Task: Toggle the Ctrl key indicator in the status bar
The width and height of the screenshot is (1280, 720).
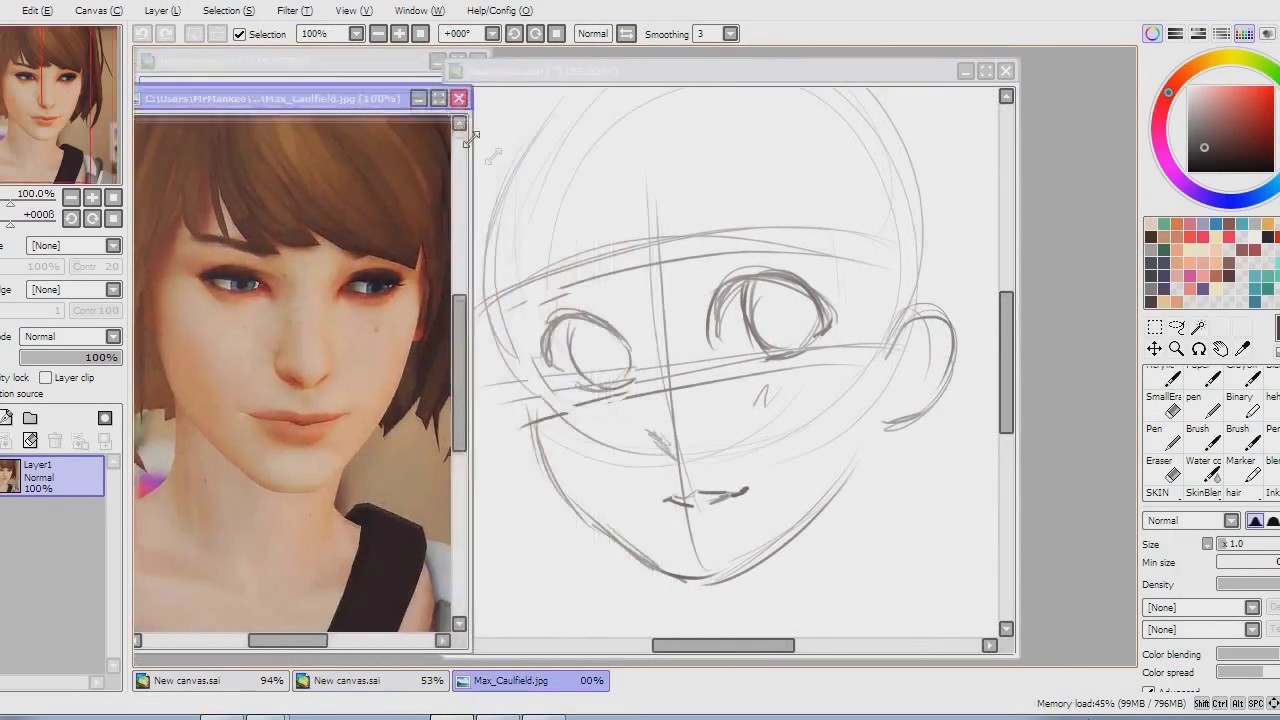Action: [x=1220, y=704]
